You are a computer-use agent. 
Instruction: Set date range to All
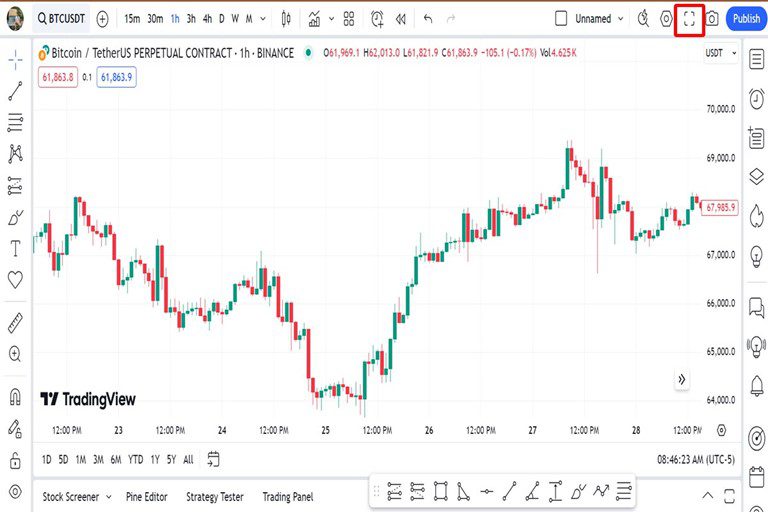(x=188, y=460)
